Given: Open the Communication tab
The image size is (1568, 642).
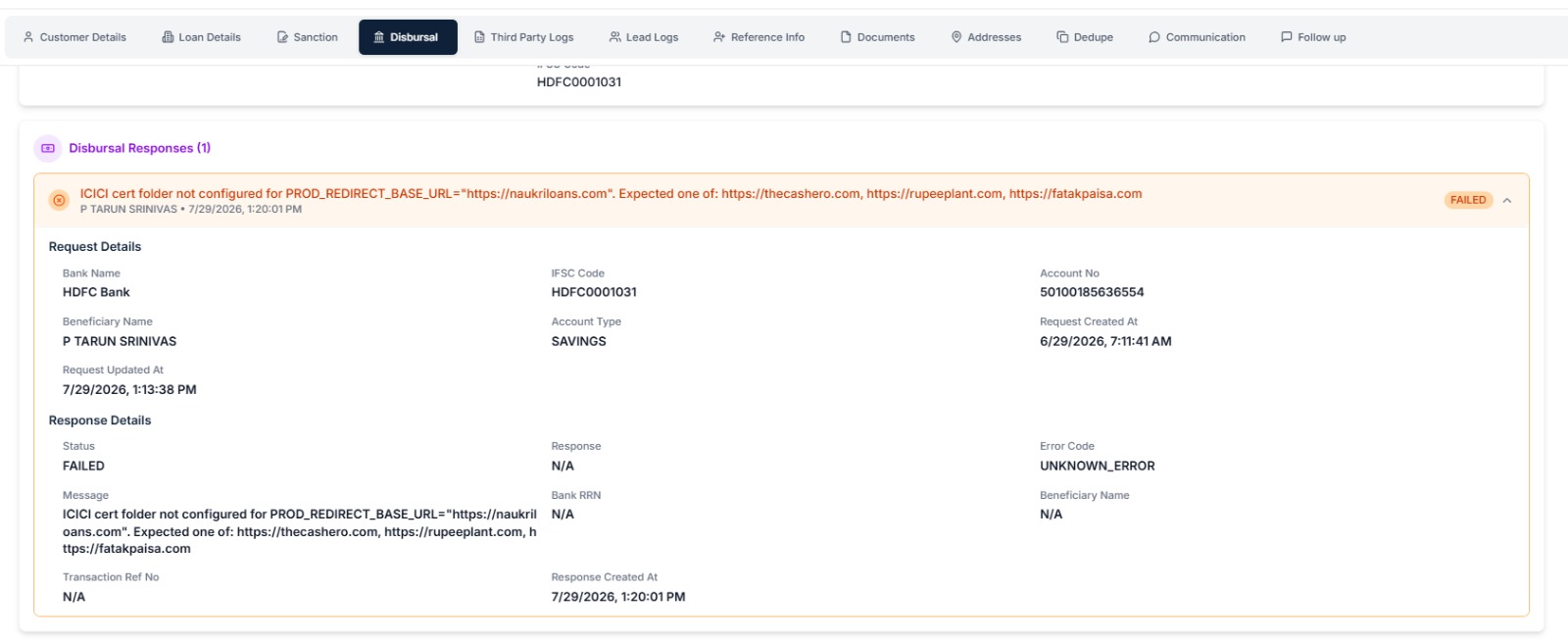Looking at the screenshot, I should [1197, 37].
